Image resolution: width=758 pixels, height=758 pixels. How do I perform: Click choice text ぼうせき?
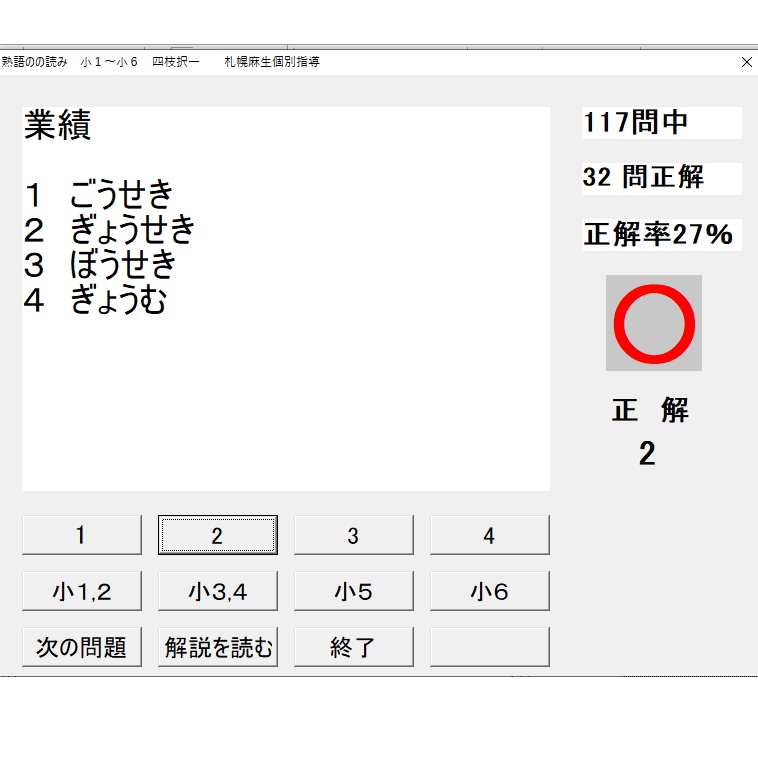(123, 264)
